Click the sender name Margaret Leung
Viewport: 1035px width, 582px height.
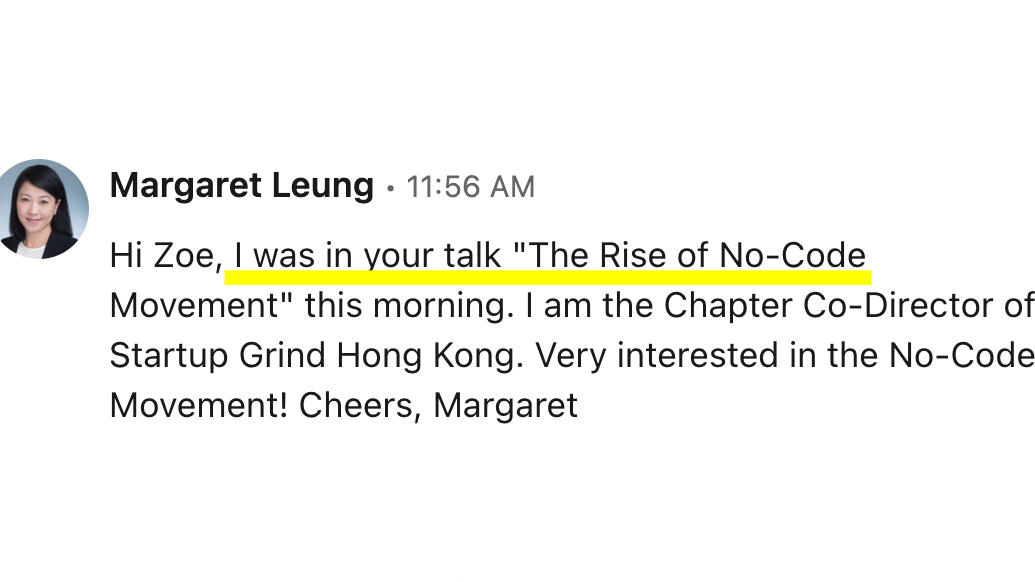(x=241, y=186)
